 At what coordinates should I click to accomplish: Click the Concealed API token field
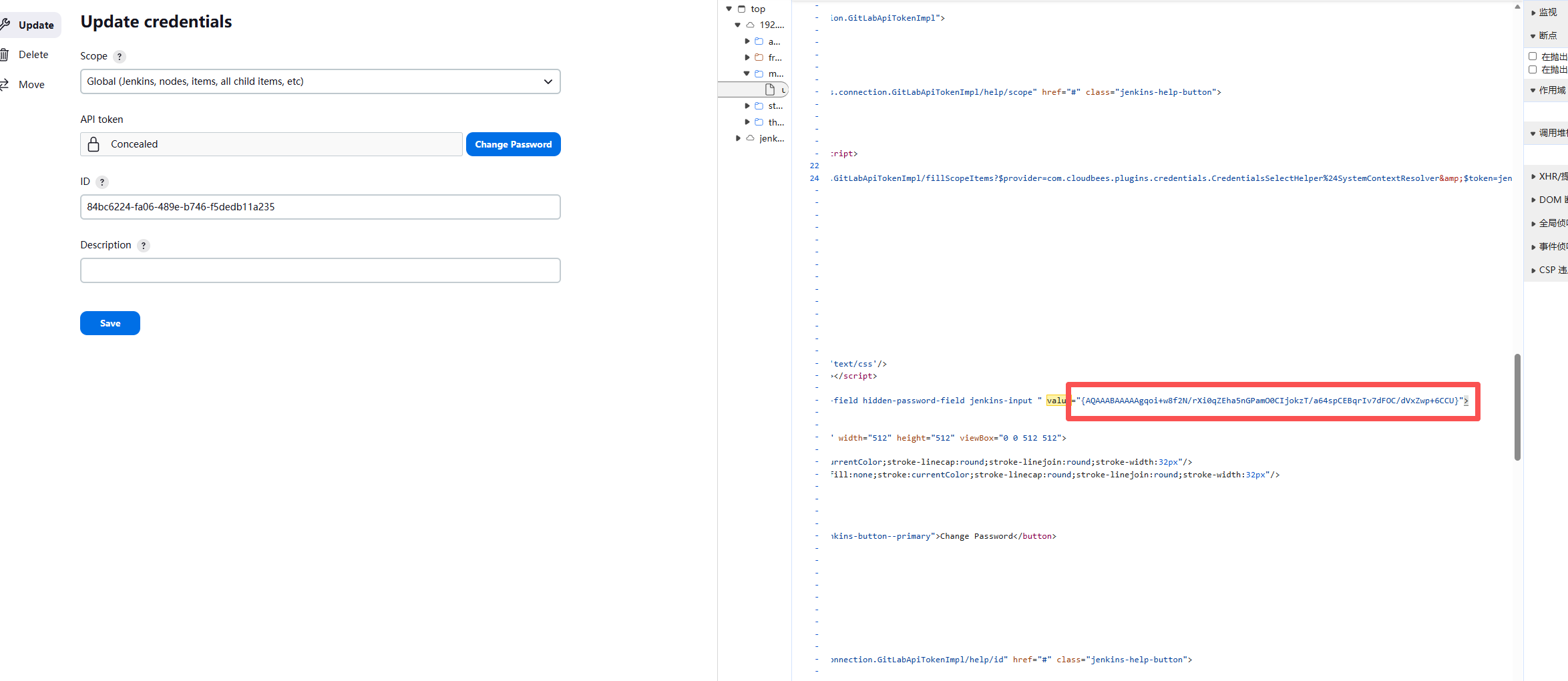tap(271, 144)
